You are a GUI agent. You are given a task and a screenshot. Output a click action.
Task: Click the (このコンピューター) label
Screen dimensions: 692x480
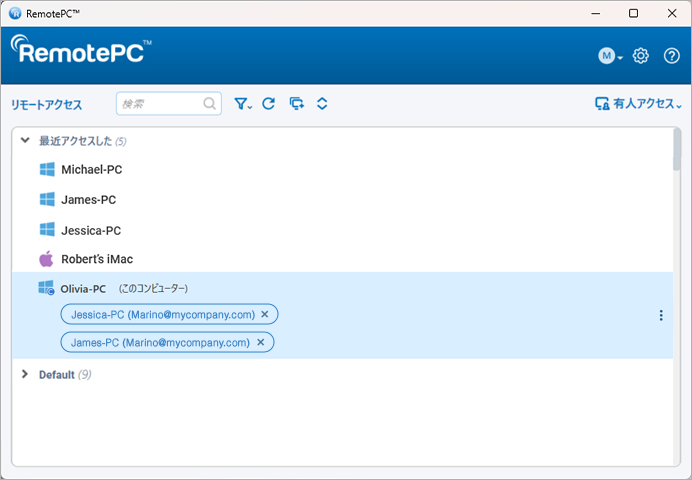coord(153,289)
